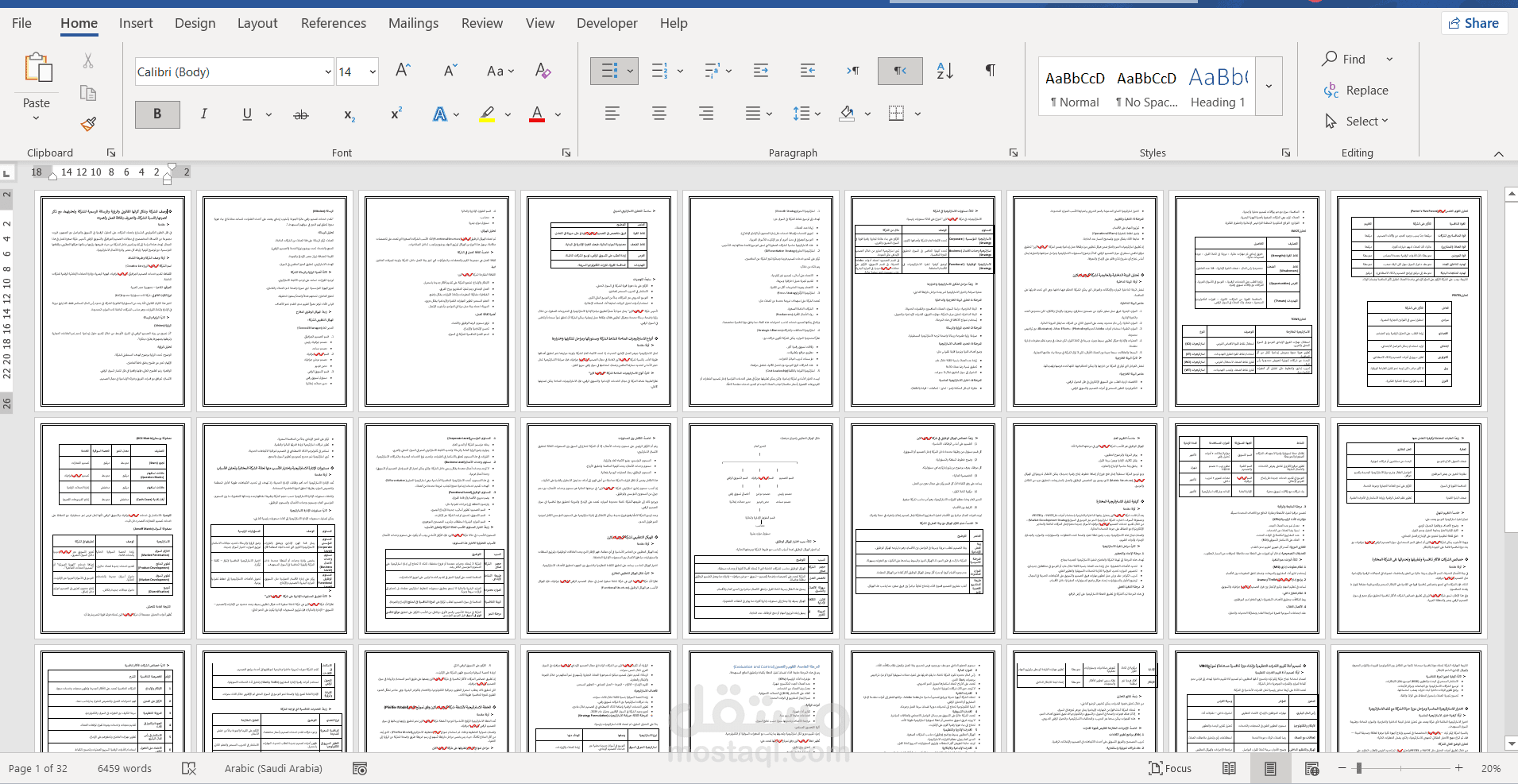The width and height of the screenshot is (1518, 784).
Task: Switch to the Review tab
Action: click(x=482, y=23)
